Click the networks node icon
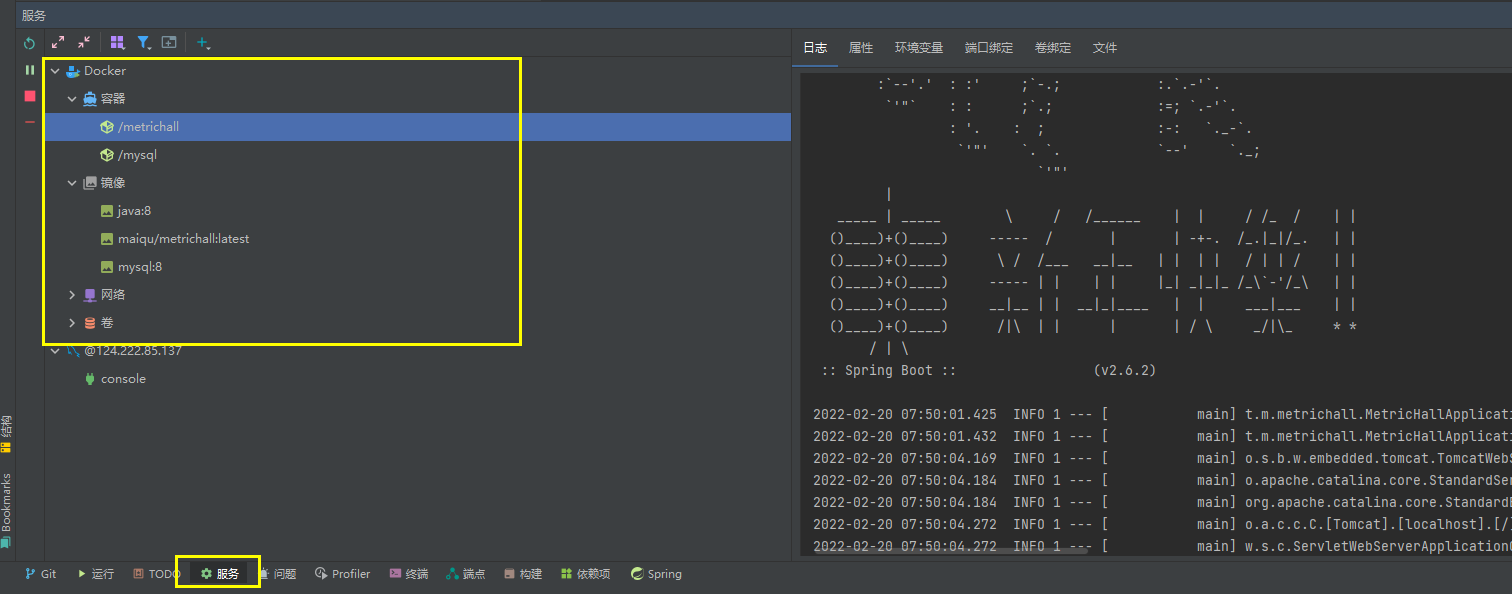Viewport: 1512px width, 594px height. [x=90, y=295]
